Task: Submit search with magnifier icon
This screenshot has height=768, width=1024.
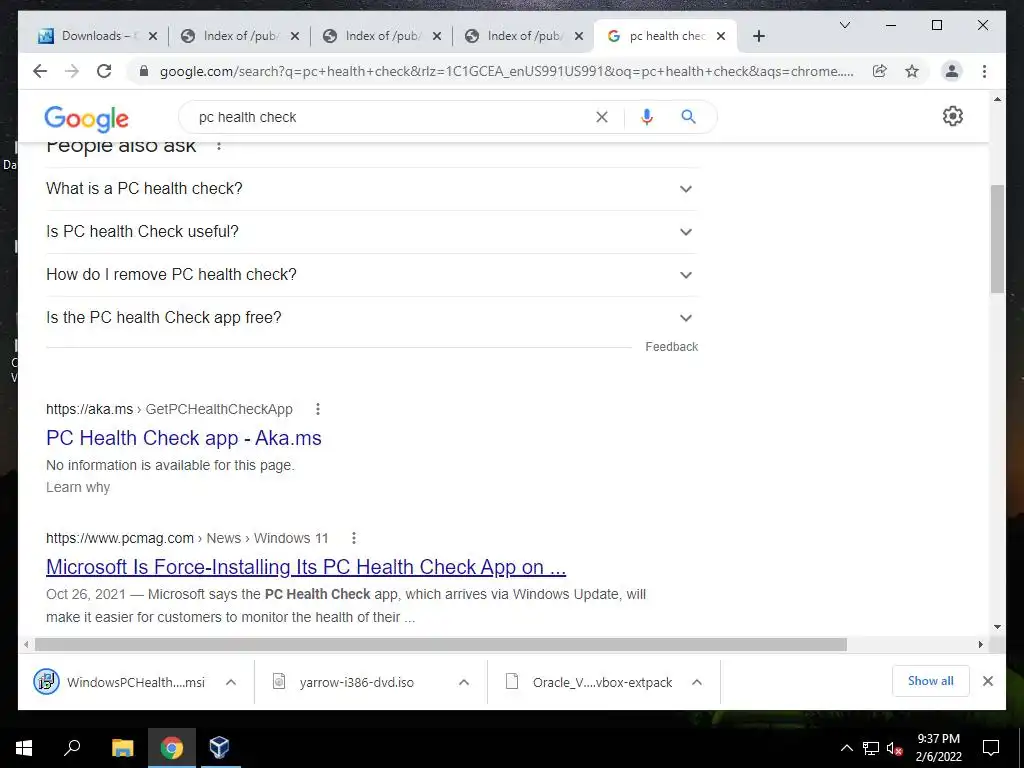Action: tap(688, 117)
